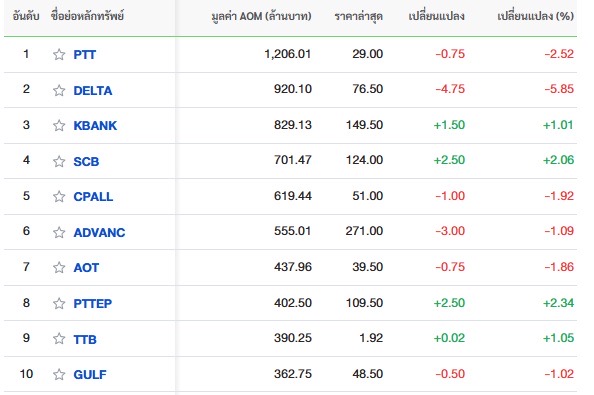The height and width of the screenshot is (395, 594).
Task: Go to the ADVANC symbol link
Action: click(x=99, y=233)
